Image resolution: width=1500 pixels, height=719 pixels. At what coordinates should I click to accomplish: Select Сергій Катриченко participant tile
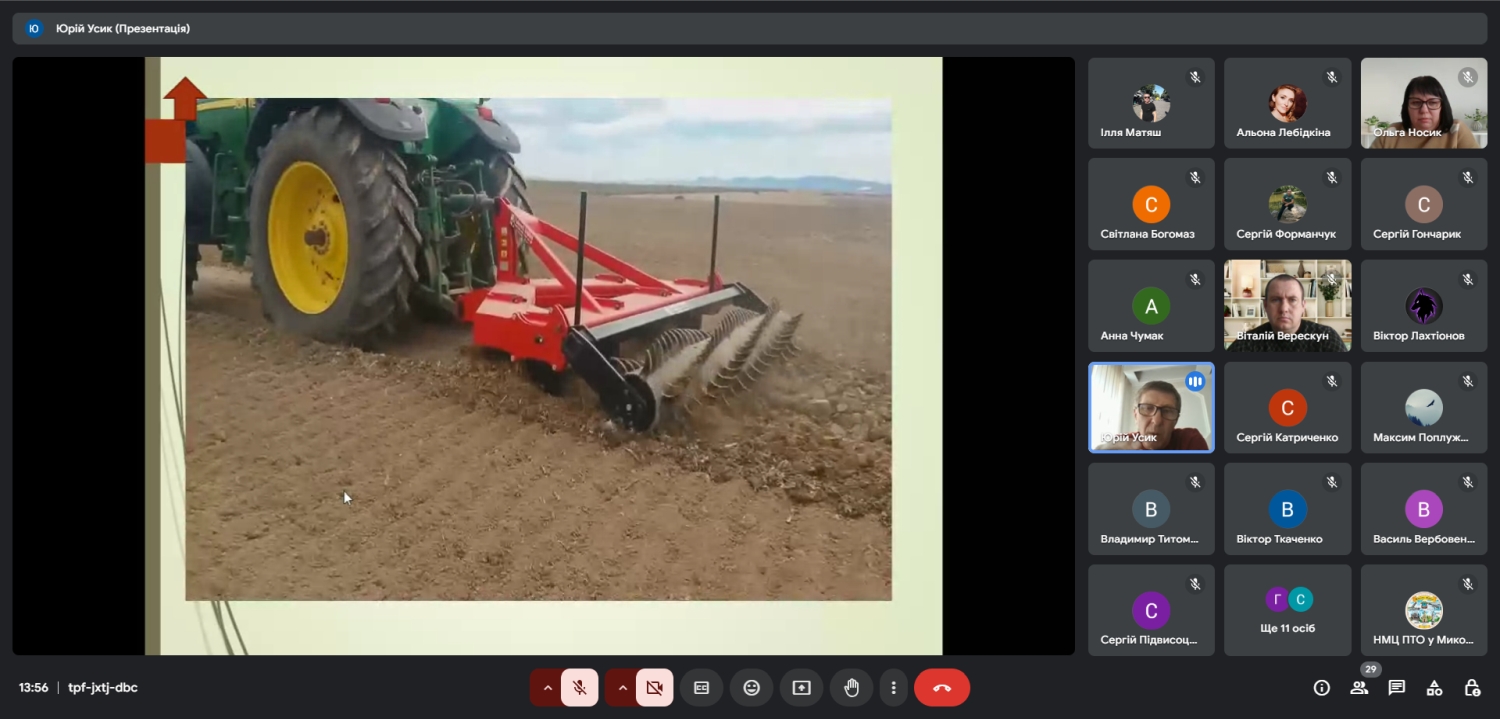1287,408
